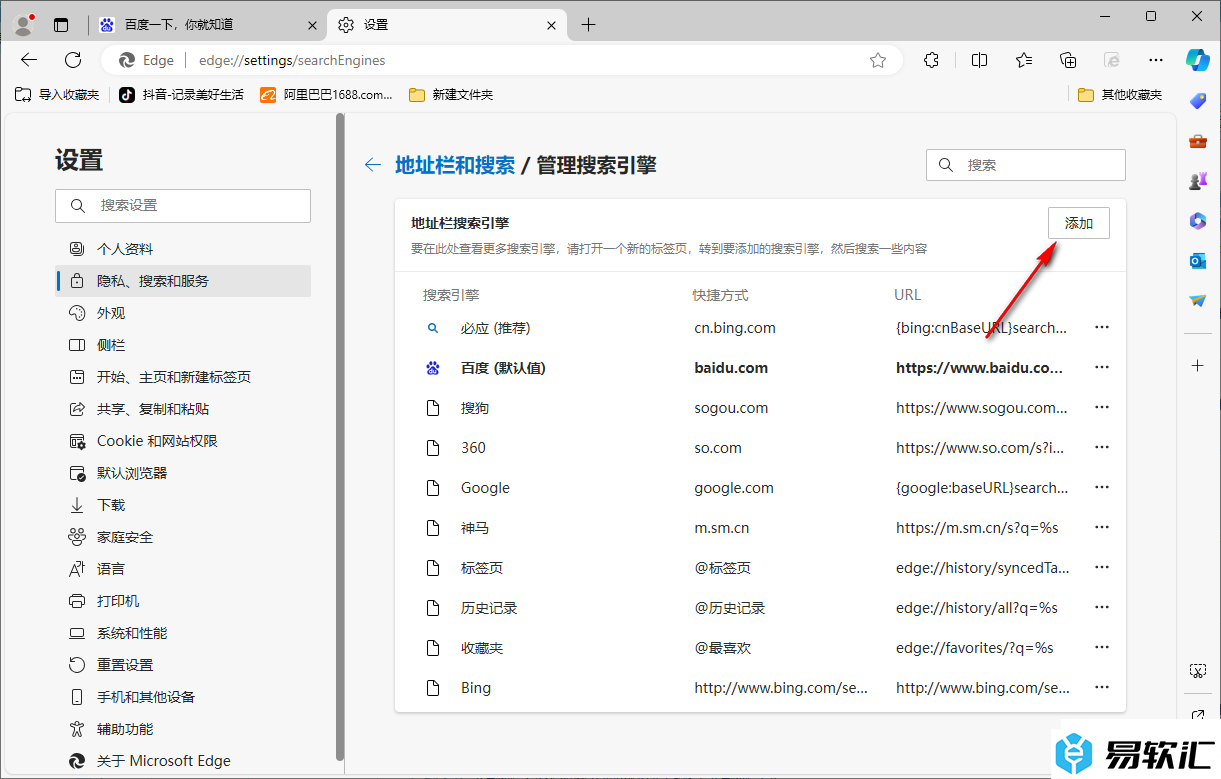Open 重置设置 section
The image size is (1221, 779).
(x=183, y=665)
